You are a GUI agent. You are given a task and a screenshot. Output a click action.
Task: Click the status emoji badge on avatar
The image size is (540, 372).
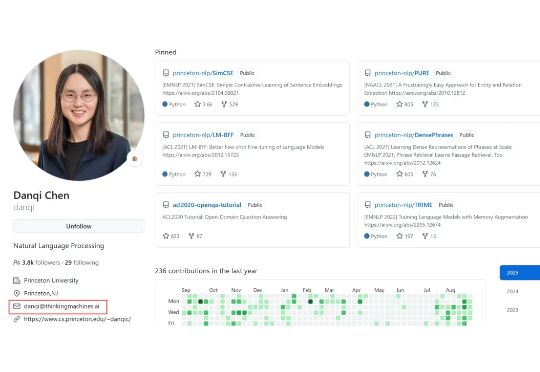pyautogui.click(x=135, y=158)
